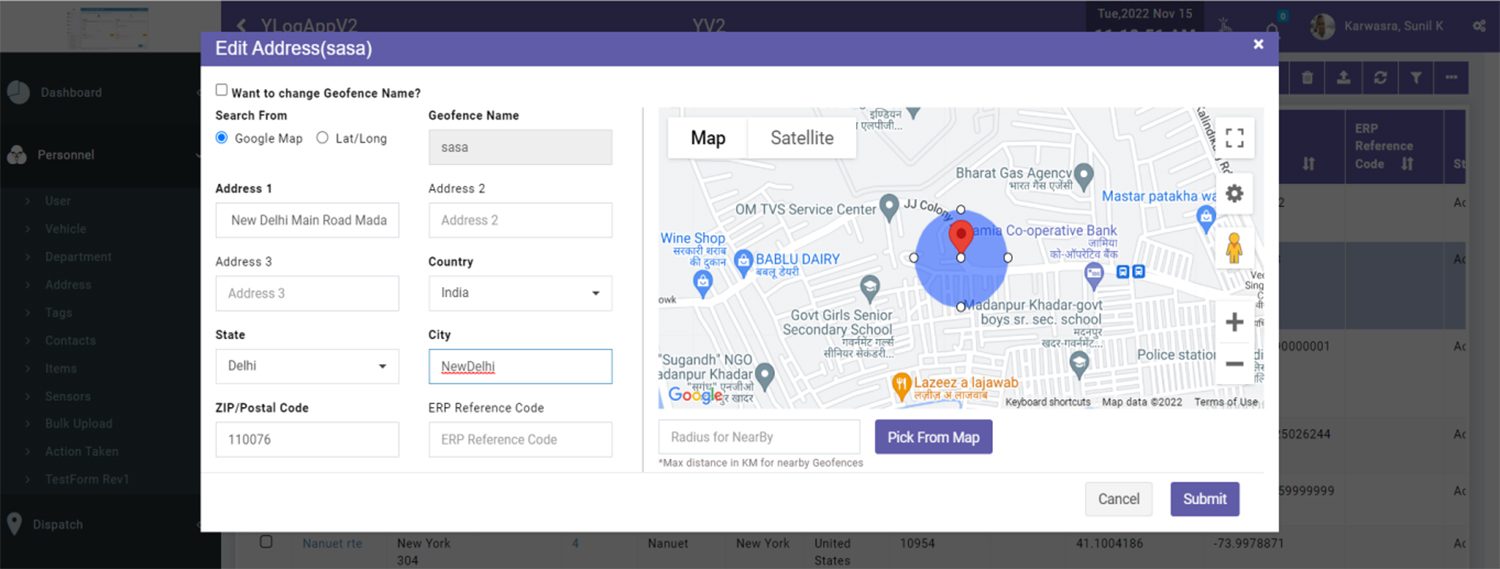The width and height of the screenshot is (1500, 569).
Task: Open TestForm Rev1 in the sidebar
Action: [87, 480]
